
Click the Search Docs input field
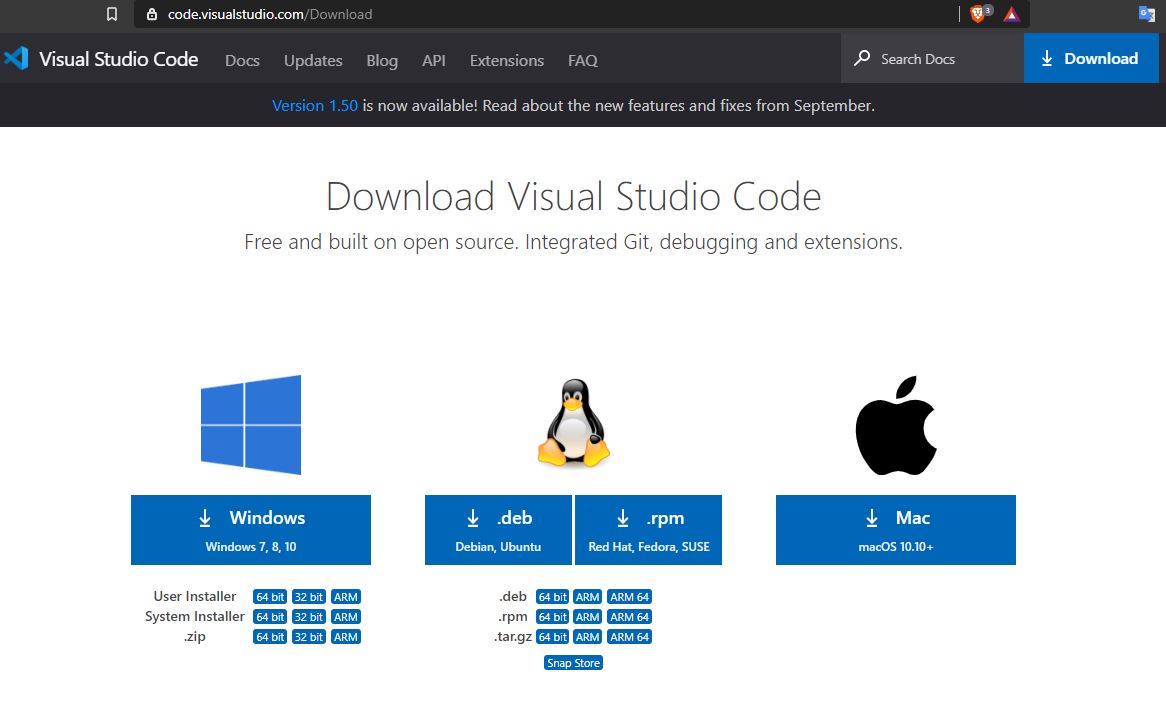coord(933,58)
